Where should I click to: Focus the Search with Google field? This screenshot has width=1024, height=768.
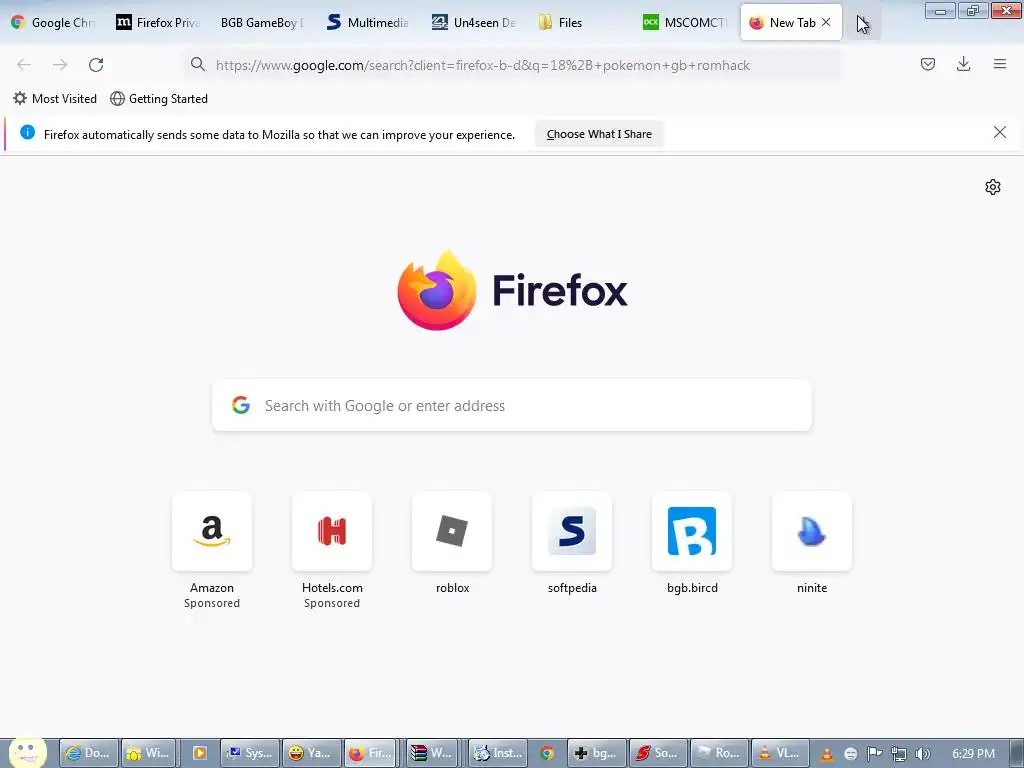click(x=511, y=405)
